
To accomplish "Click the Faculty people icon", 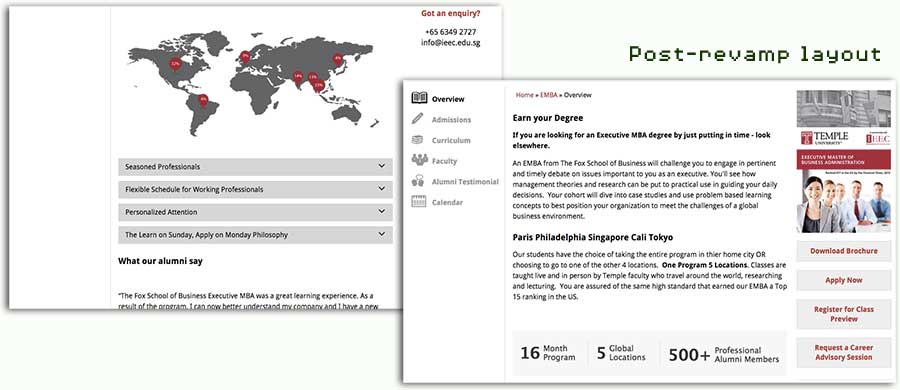I will point(420,160).
